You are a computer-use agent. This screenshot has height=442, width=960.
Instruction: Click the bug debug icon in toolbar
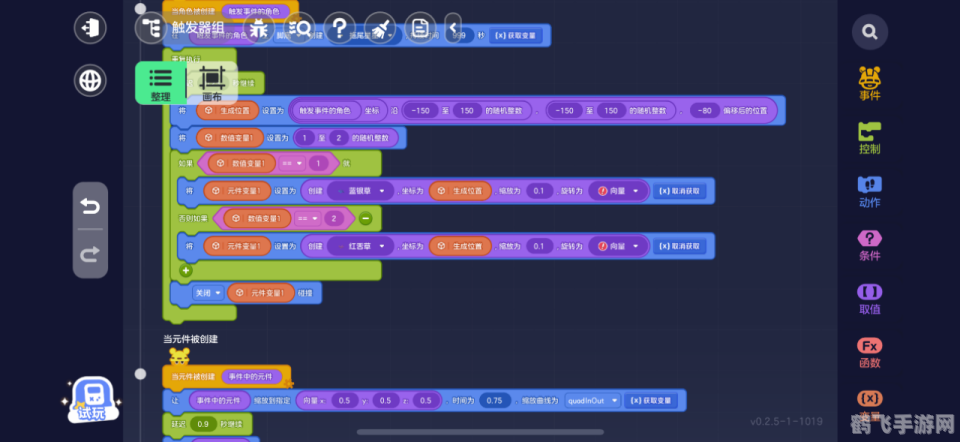pyautogui.click(x=258, y=27)
